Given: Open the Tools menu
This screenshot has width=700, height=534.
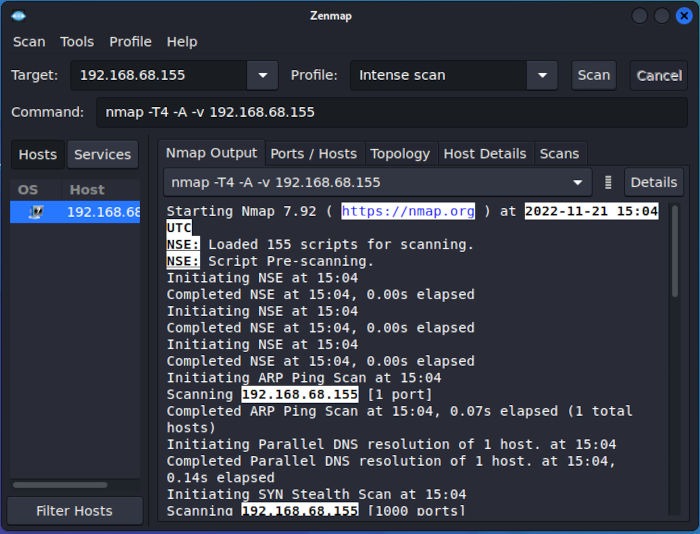Looking at the screenshot, I should [77, 42].
